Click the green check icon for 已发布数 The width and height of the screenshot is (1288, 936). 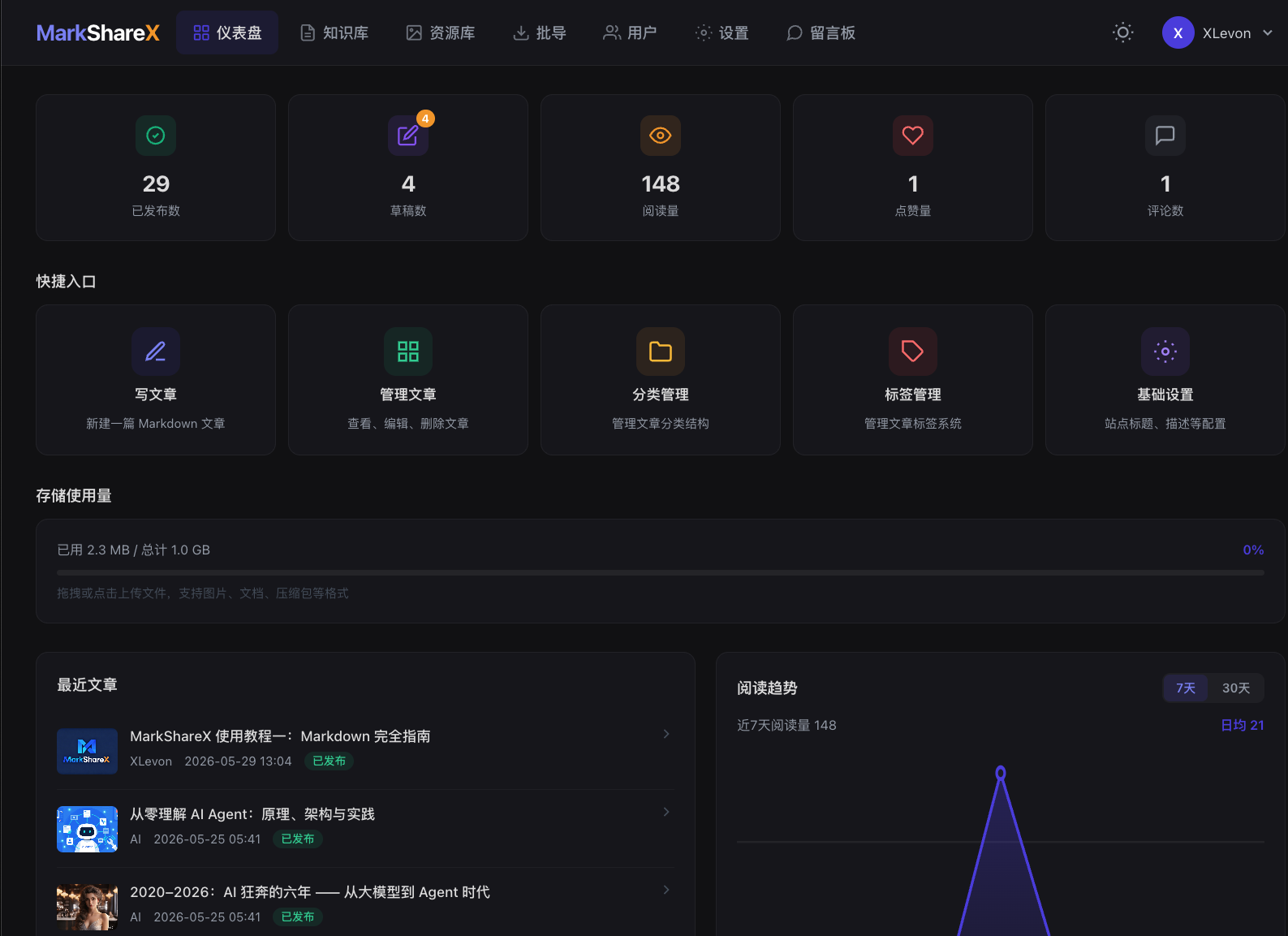click(156, 136)
